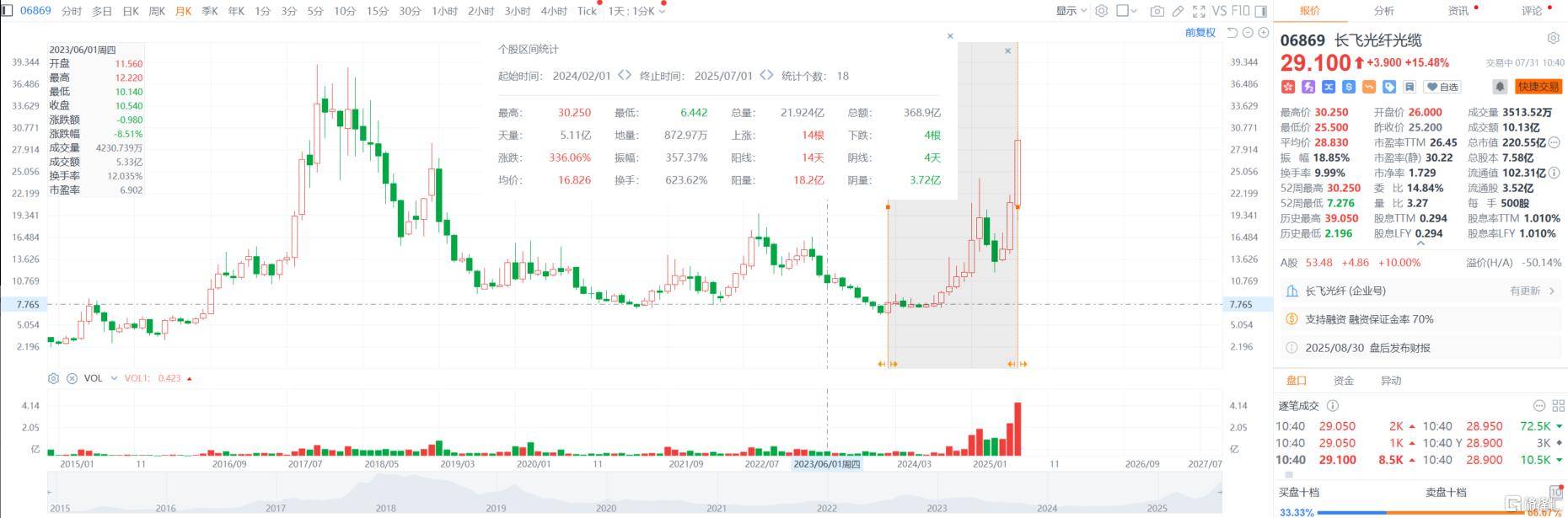
Task: Click the orange trend line tag icon
Action: coord(1369,87)
